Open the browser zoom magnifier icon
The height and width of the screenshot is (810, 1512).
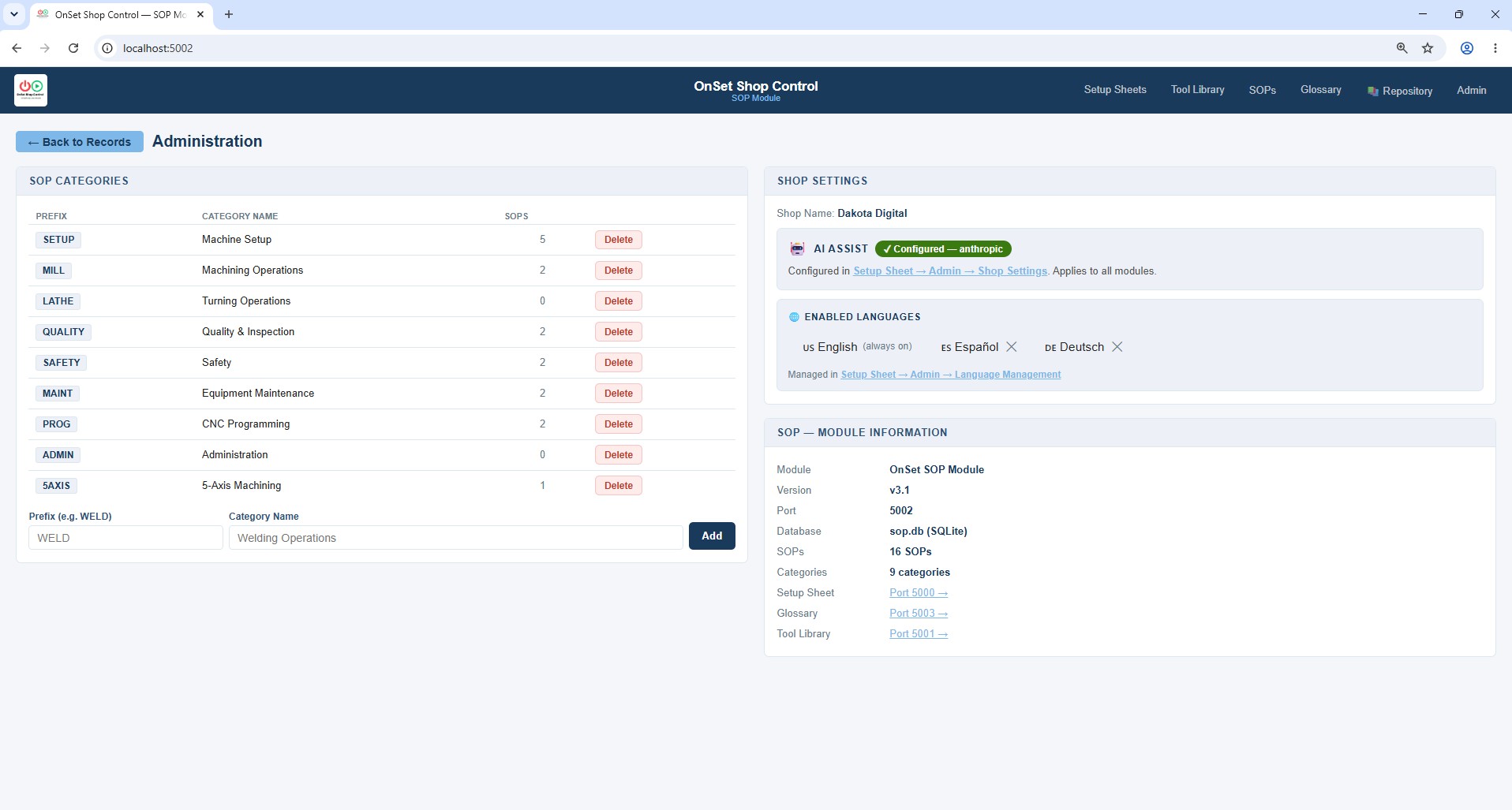[x=1402, y=48]
